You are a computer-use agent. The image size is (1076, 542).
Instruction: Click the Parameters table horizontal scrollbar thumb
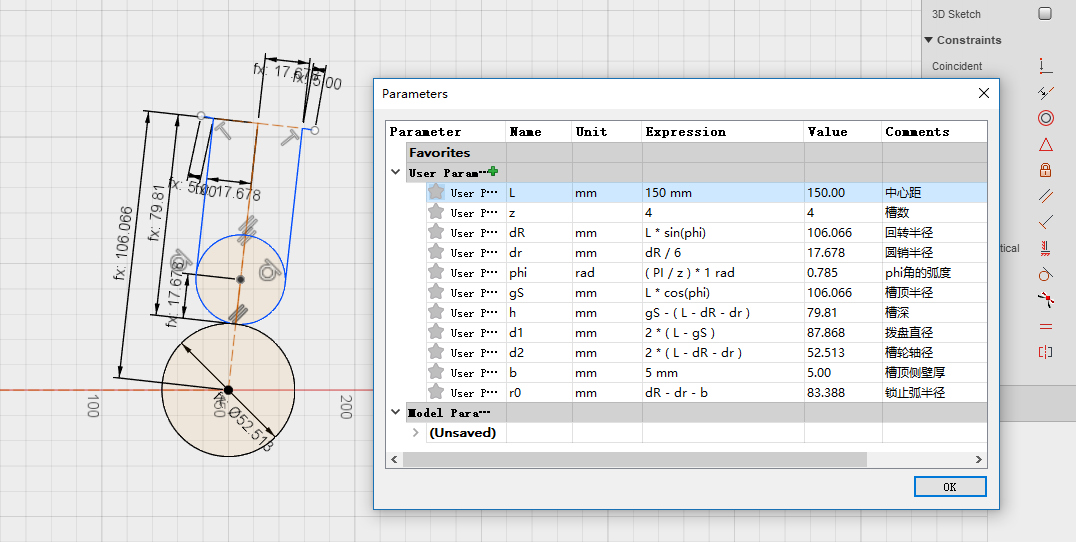635,459
